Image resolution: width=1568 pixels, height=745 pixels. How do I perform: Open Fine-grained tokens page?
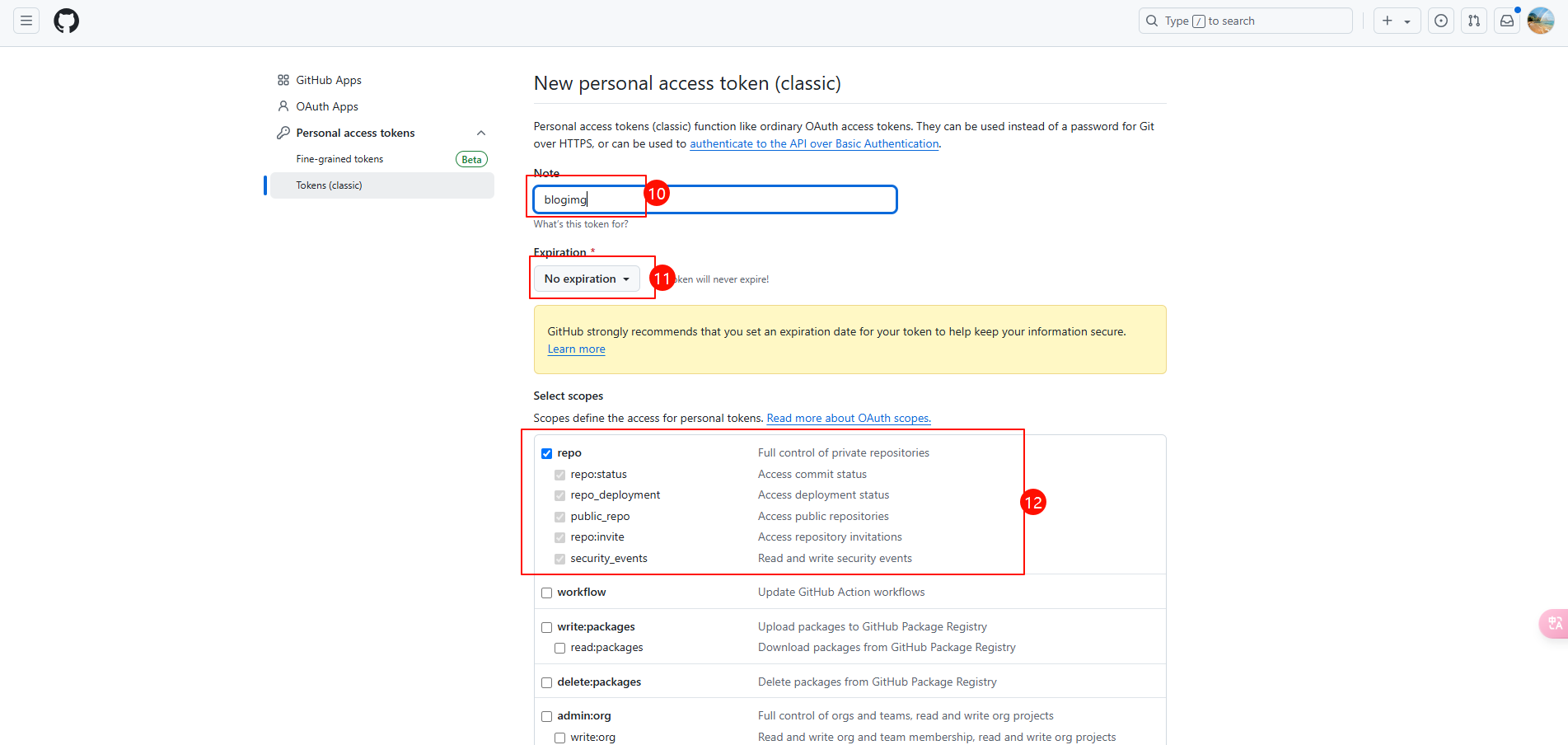(x=339, y=159)
